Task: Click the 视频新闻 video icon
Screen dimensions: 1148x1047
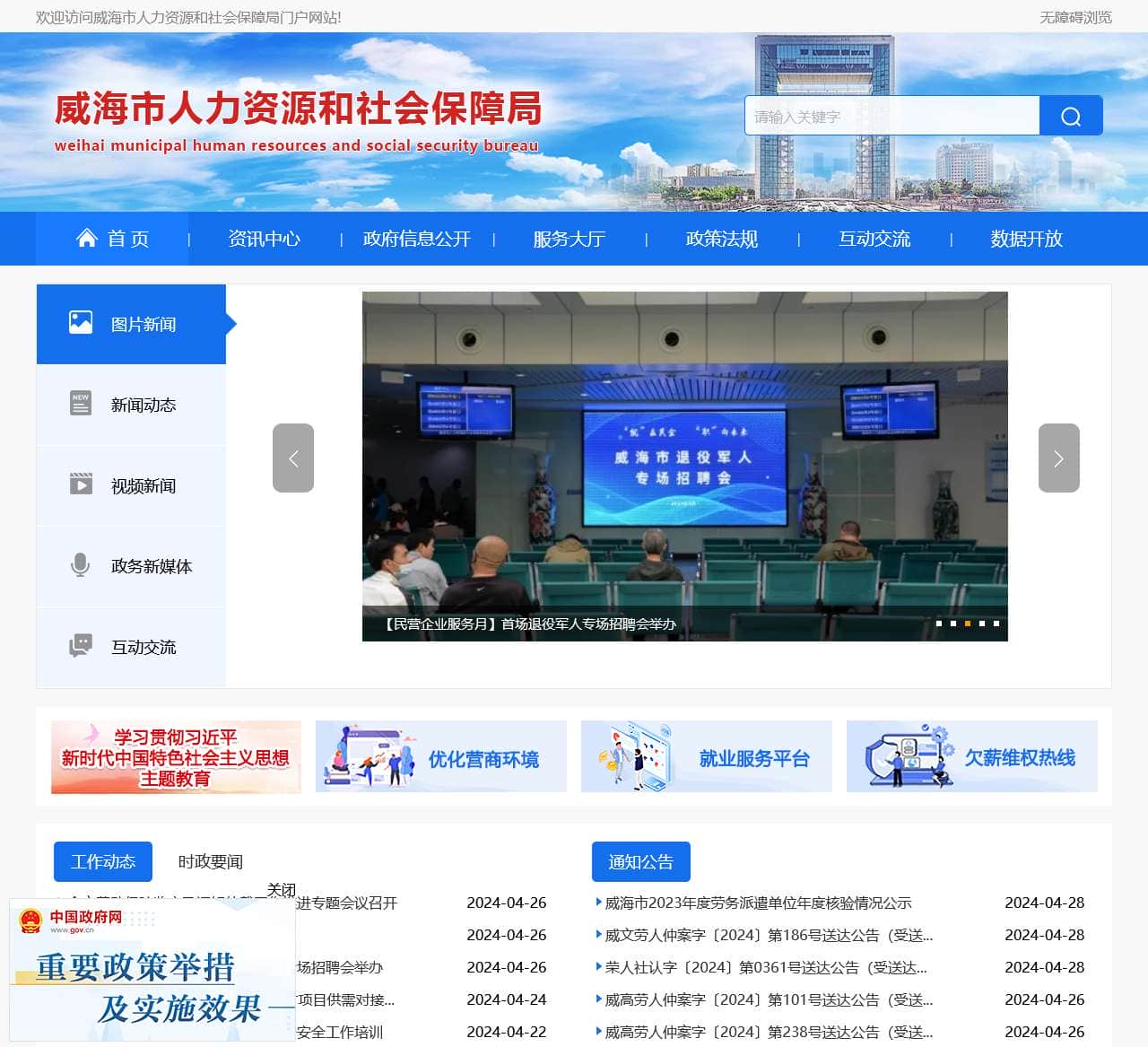Action: (x=81, y=484)
